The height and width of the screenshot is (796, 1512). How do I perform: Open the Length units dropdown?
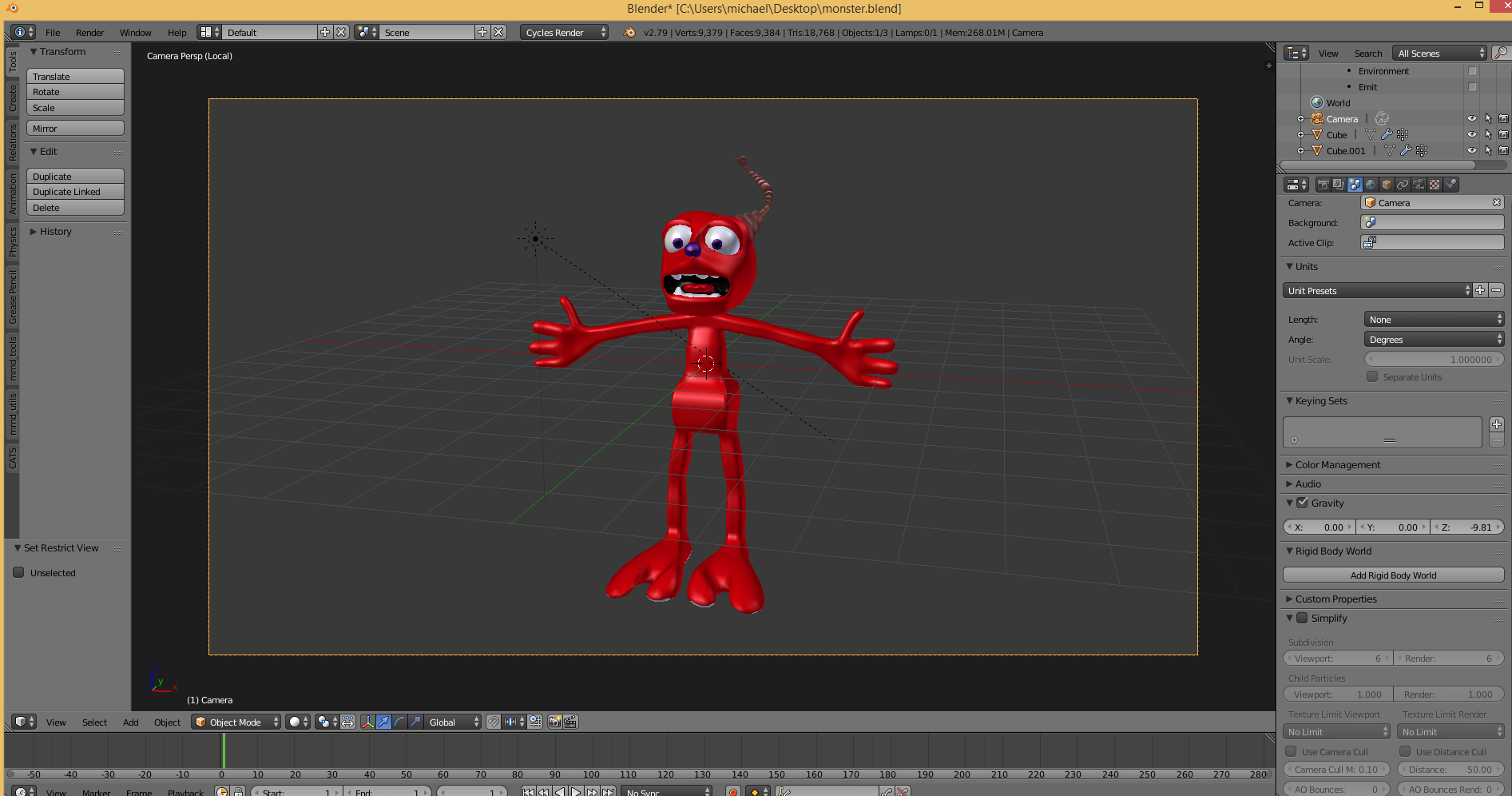click(x=1434, y=319)
